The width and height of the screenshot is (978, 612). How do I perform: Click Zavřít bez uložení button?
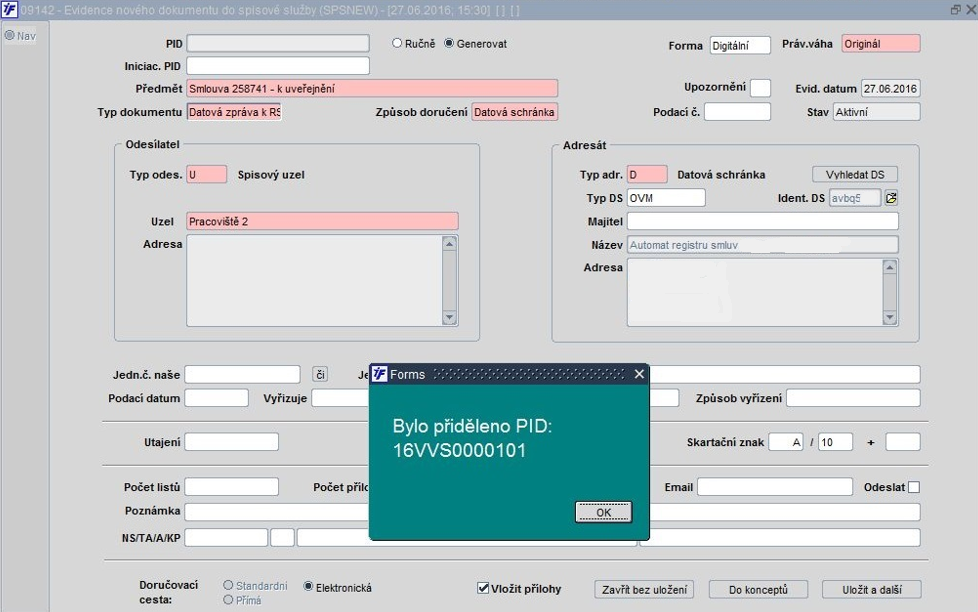click(644, 590)
